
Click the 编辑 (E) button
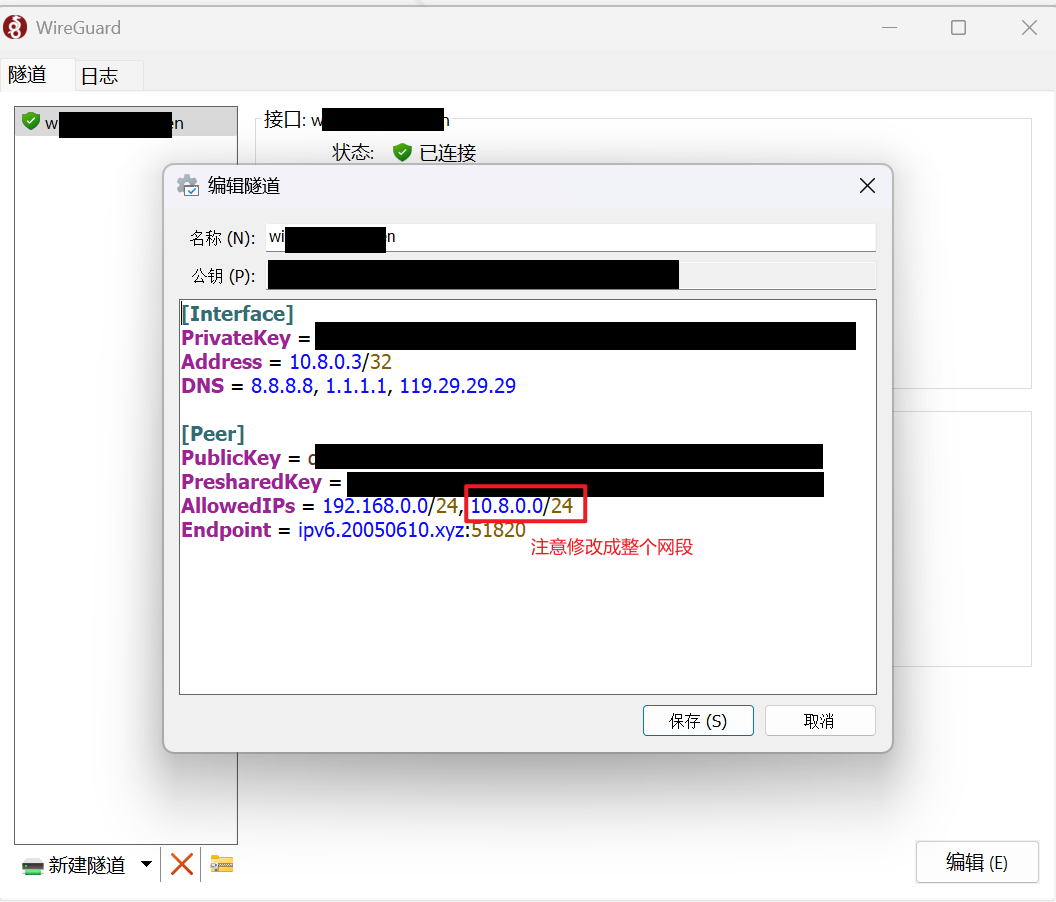pyautogui.click(x=976, y=862)
